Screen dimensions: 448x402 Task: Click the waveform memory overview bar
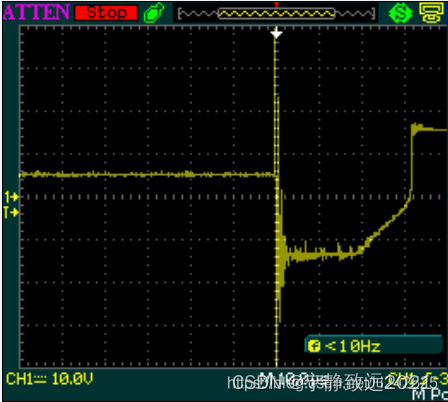pos(276,14)
